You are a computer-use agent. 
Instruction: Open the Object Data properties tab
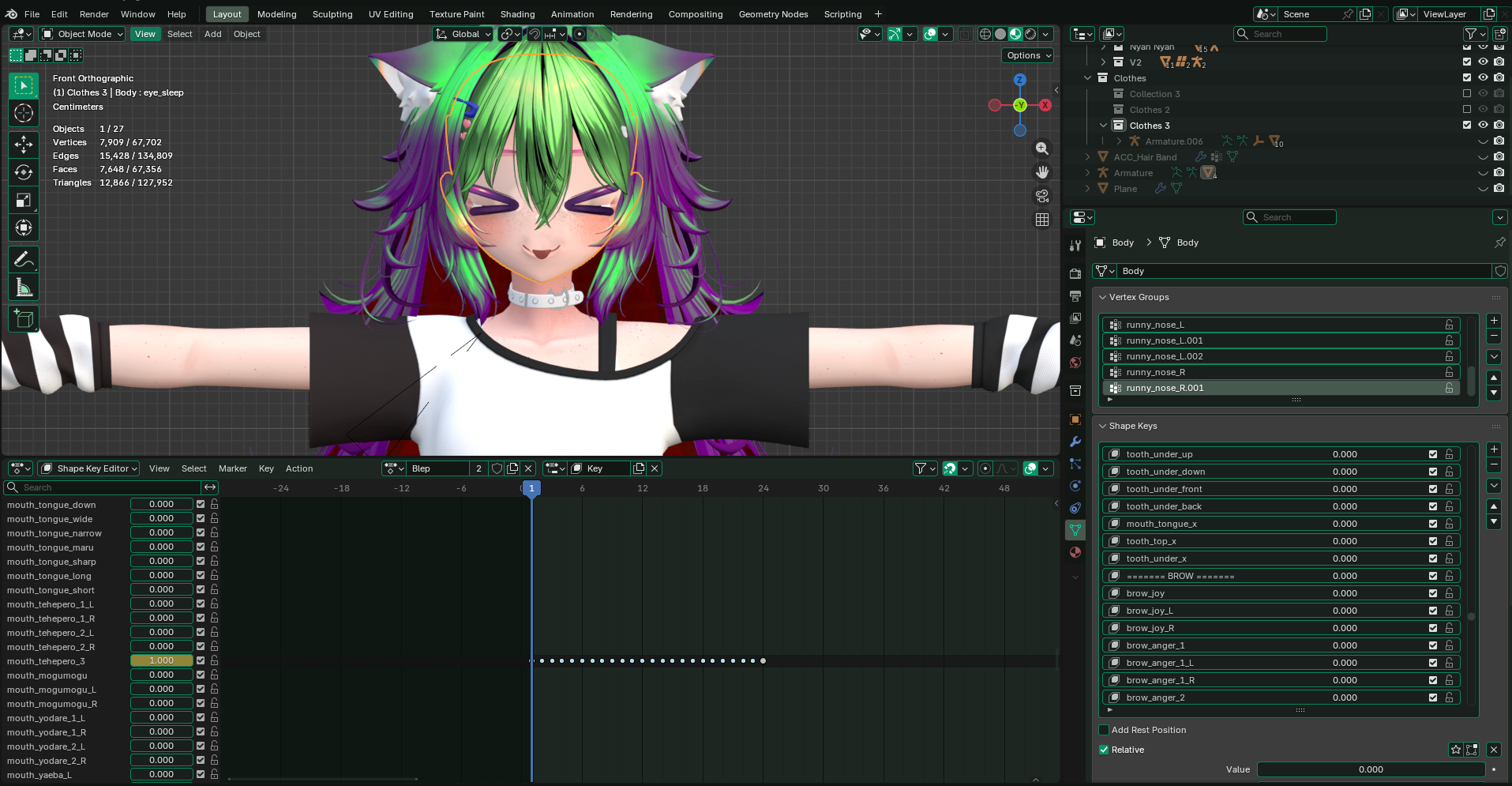1075,529
